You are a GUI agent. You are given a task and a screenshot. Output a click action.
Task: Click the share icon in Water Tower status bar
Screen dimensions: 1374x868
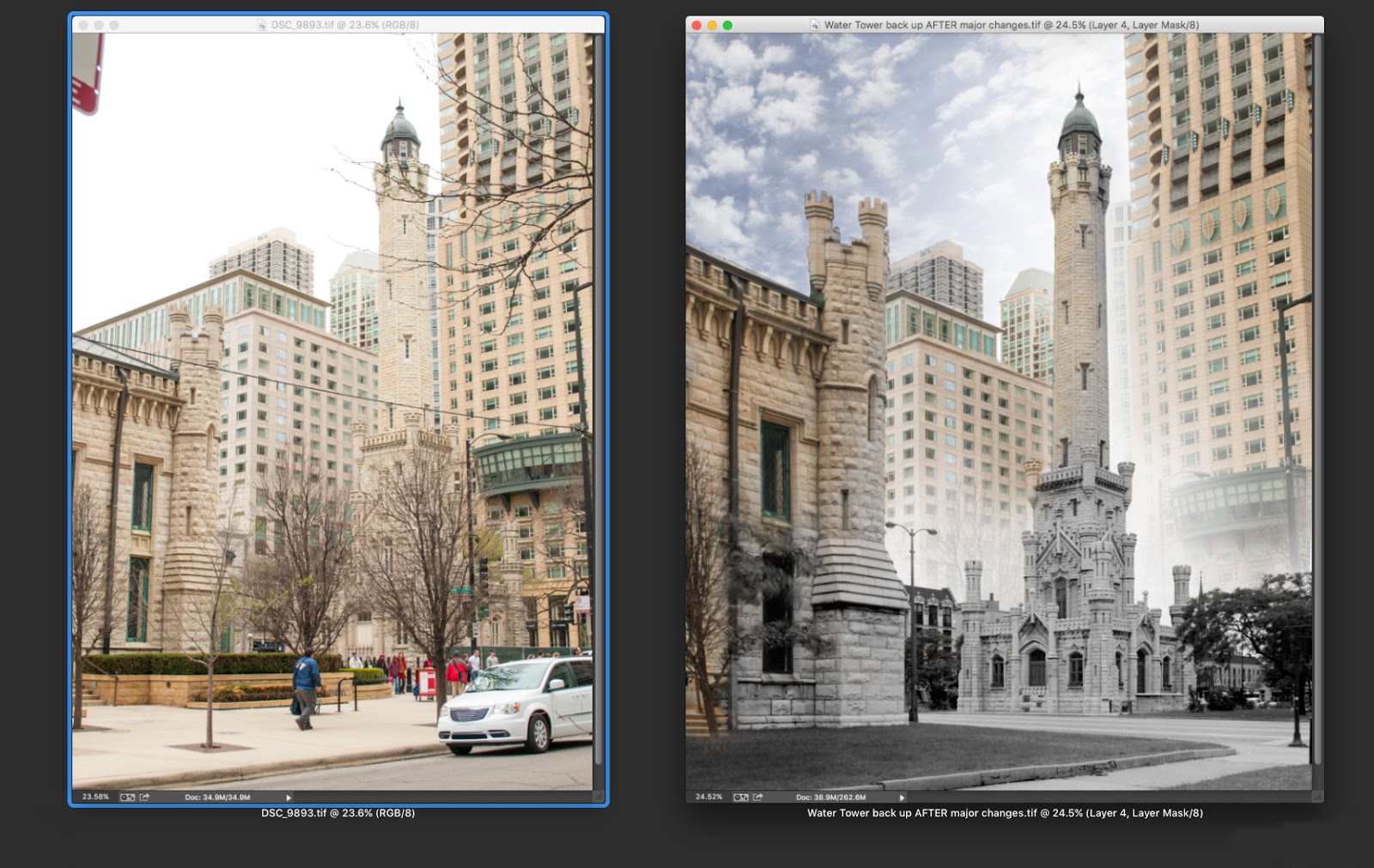(757, 797)
